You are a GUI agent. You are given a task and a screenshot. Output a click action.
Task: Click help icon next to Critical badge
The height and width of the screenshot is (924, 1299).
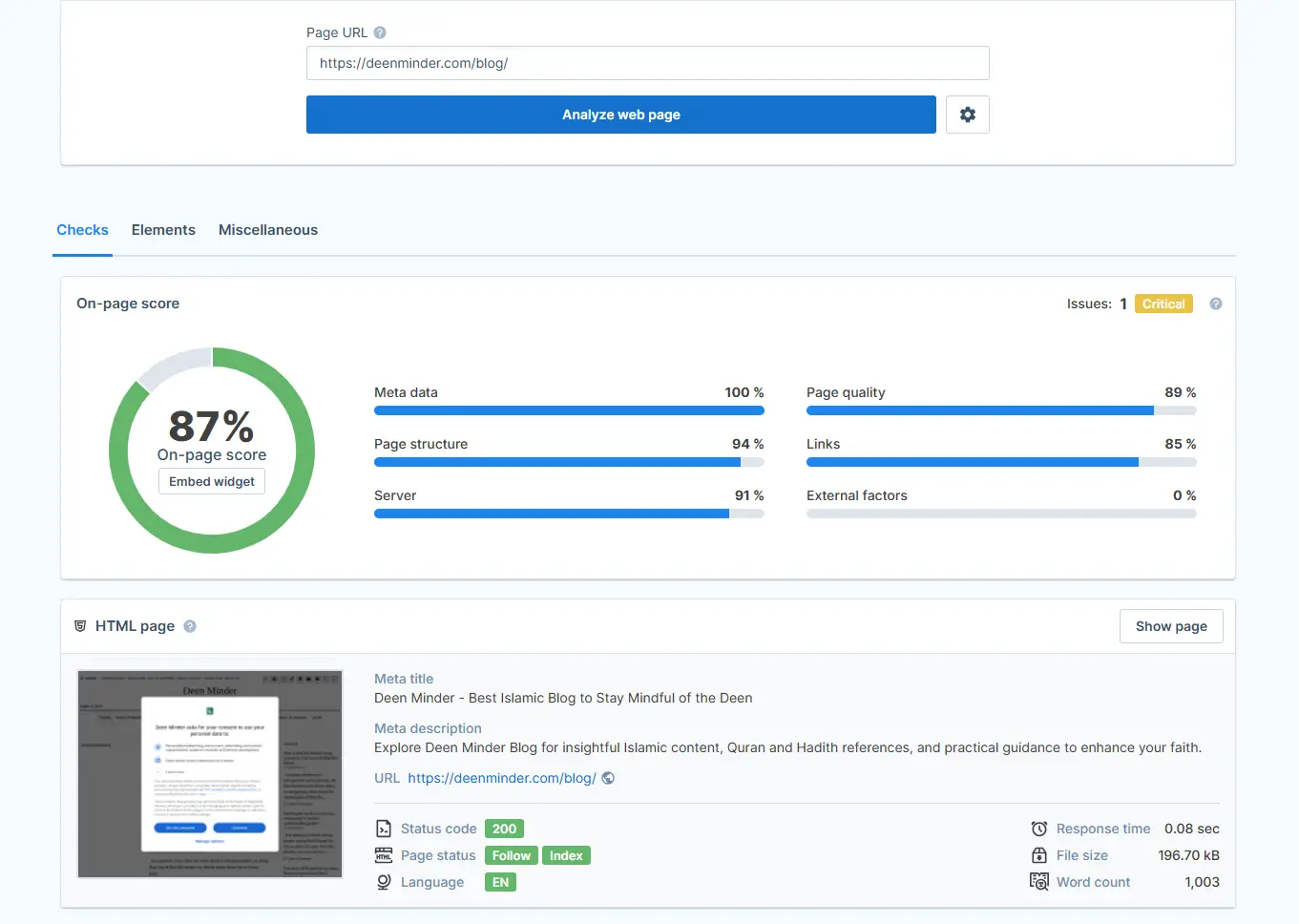1215,304
